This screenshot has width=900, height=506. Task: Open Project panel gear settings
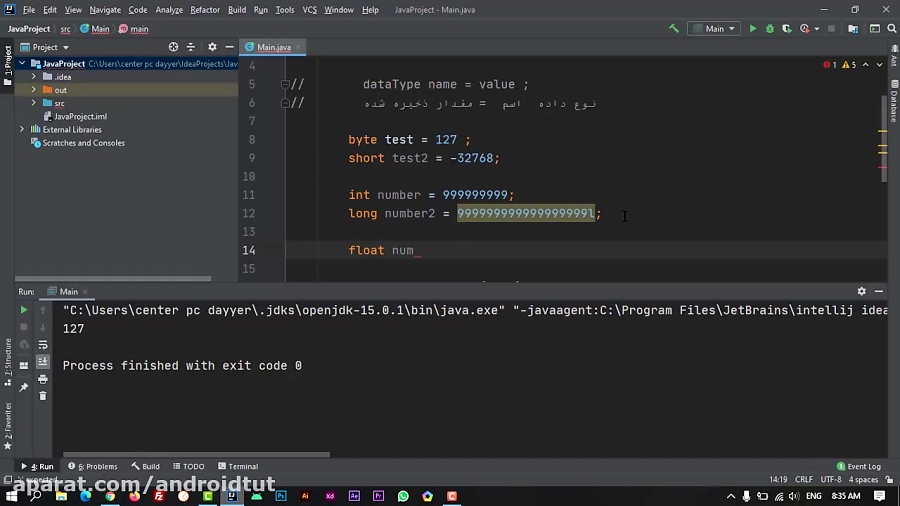[211, 47]
